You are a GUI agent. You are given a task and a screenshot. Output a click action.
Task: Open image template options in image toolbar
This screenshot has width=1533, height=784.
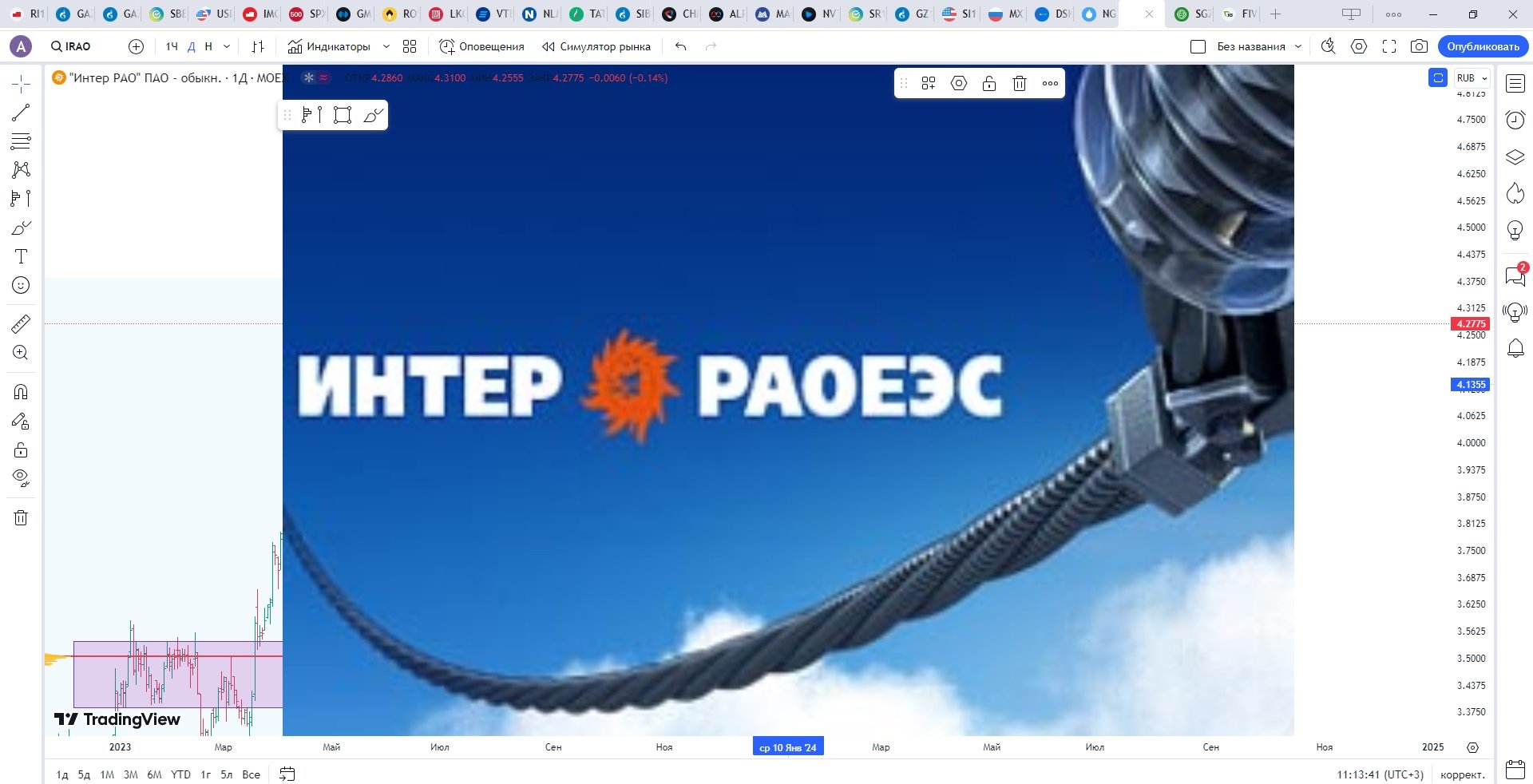[929, 84]
